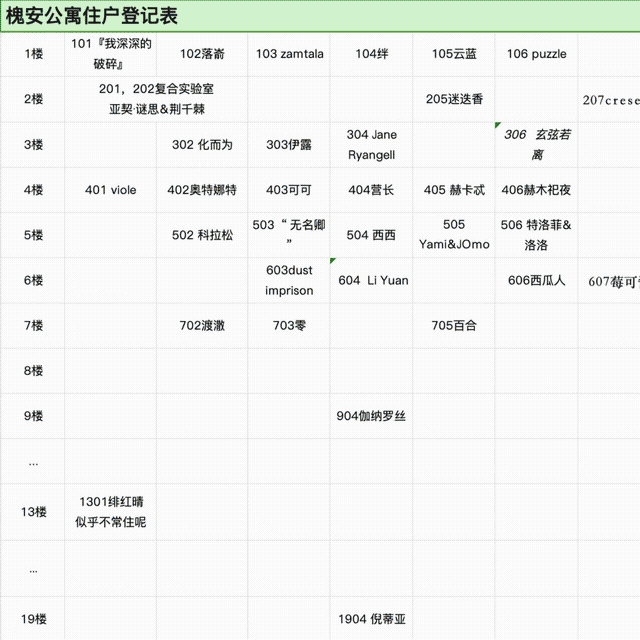The image size is (640, 640).
Task: Click the 9楼 row header cell
Action: [x=33, y=416]
